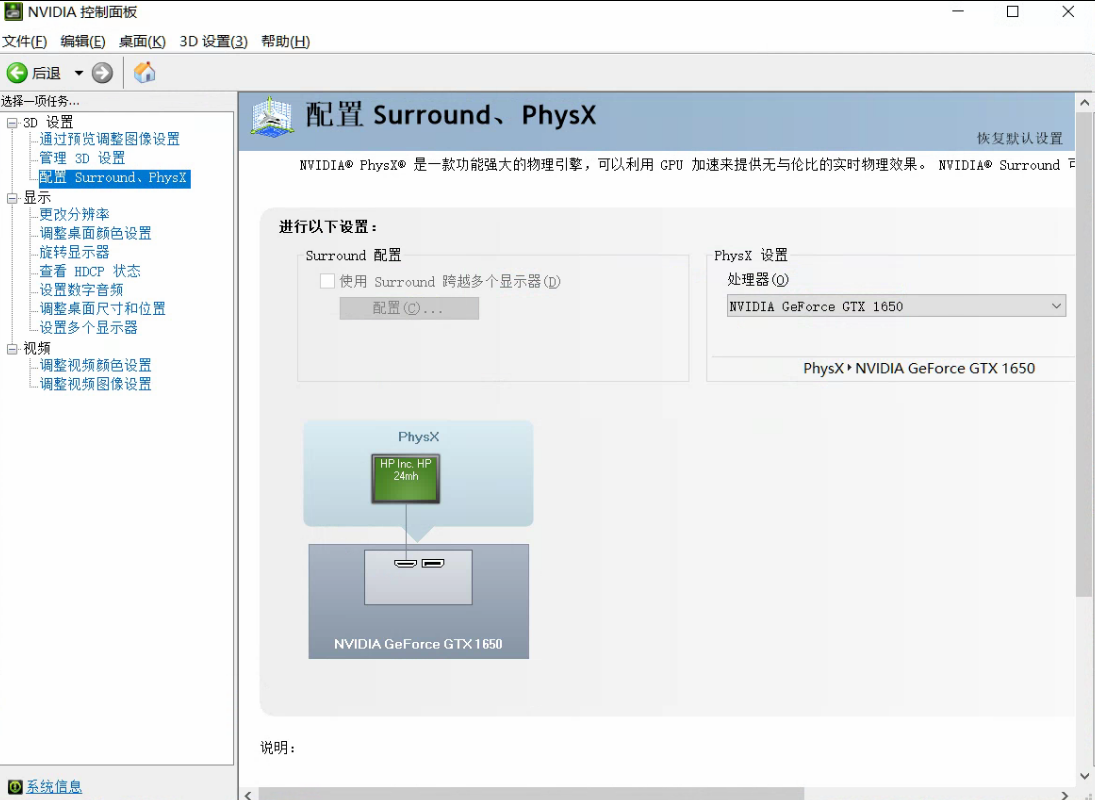Image resolution: width=1095 pixels, height=800 pixels.
Task: Click the 配置(C)... button
Action: 409,308
